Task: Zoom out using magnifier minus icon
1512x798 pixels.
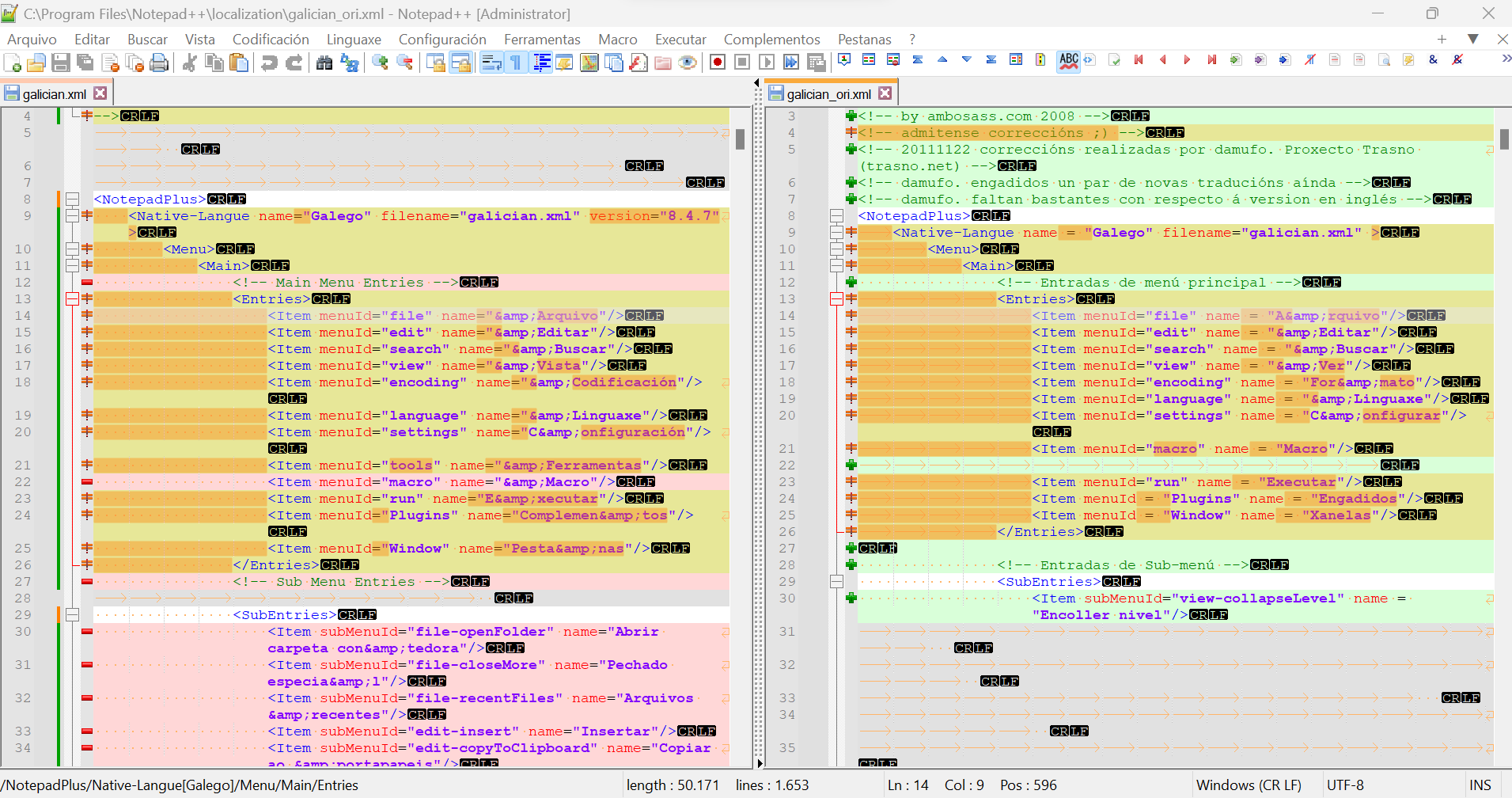Action: (x=404, y=63)
